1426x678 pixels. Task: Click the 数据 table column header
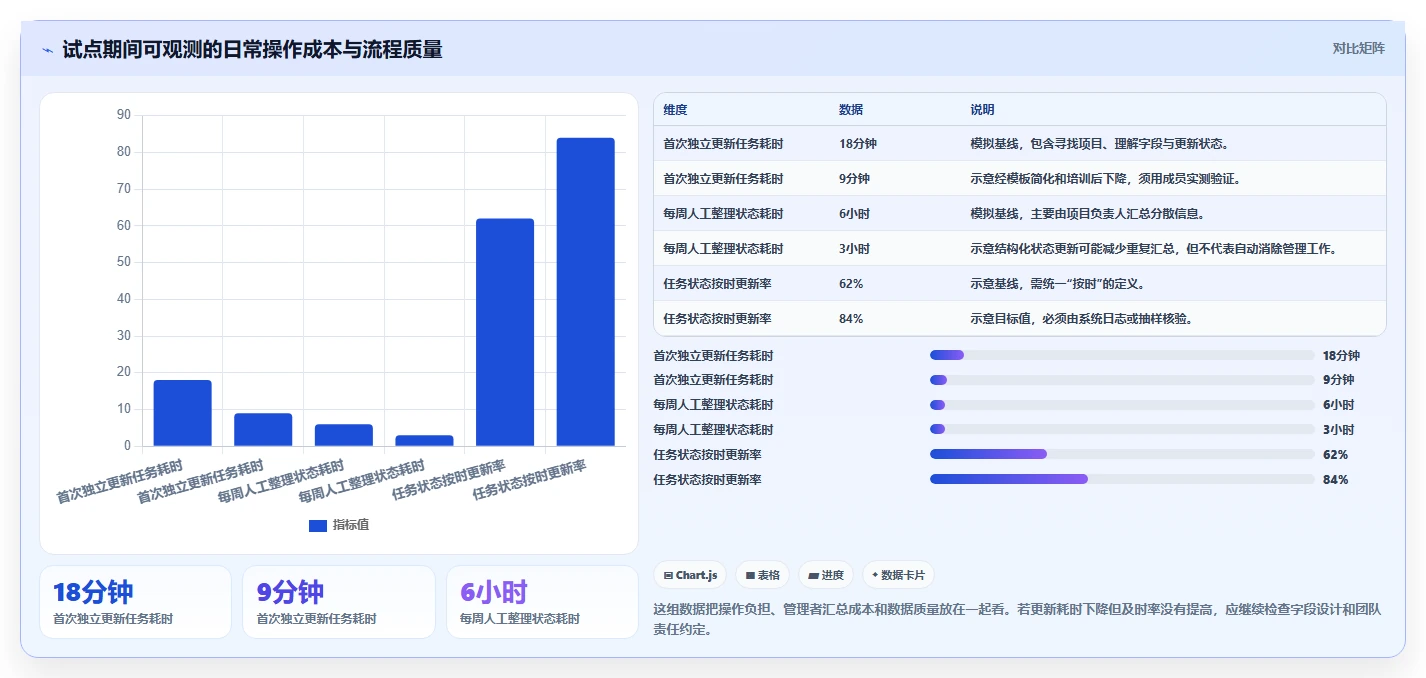coord(851,110)
